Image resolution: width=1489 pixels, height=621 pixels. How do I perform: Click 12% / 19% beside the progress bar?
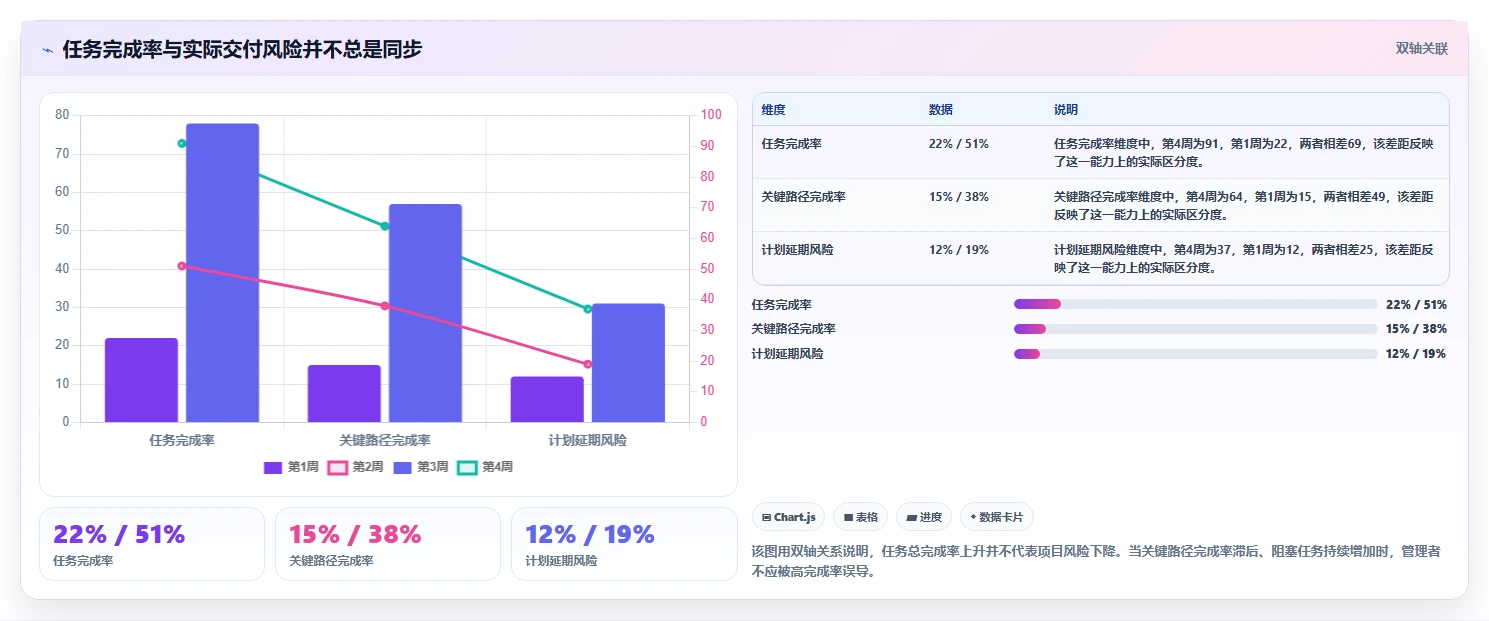(1416, 354)
